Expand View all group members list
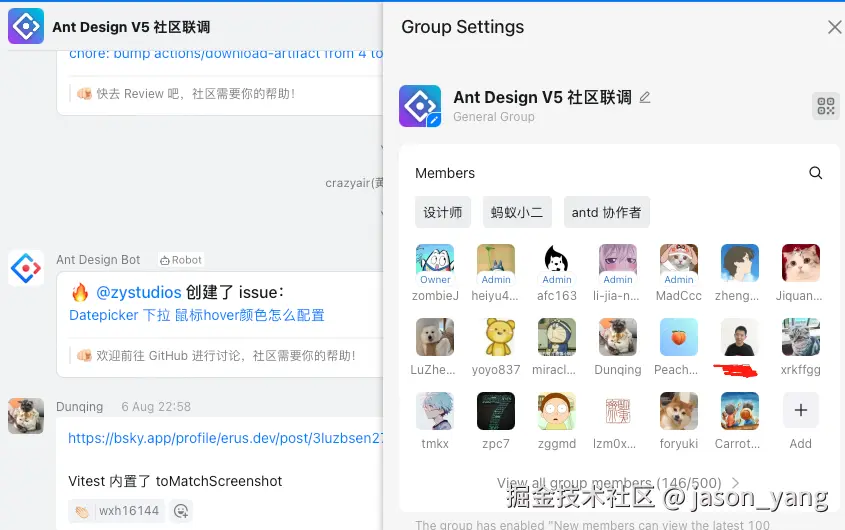Viewport: 845px width, 530px height. 618,483
